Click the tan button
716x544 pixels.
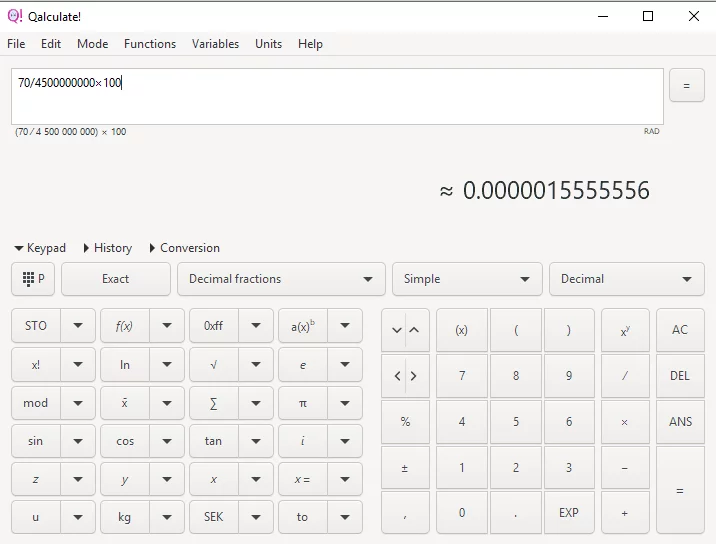click(x=213, y=441)
